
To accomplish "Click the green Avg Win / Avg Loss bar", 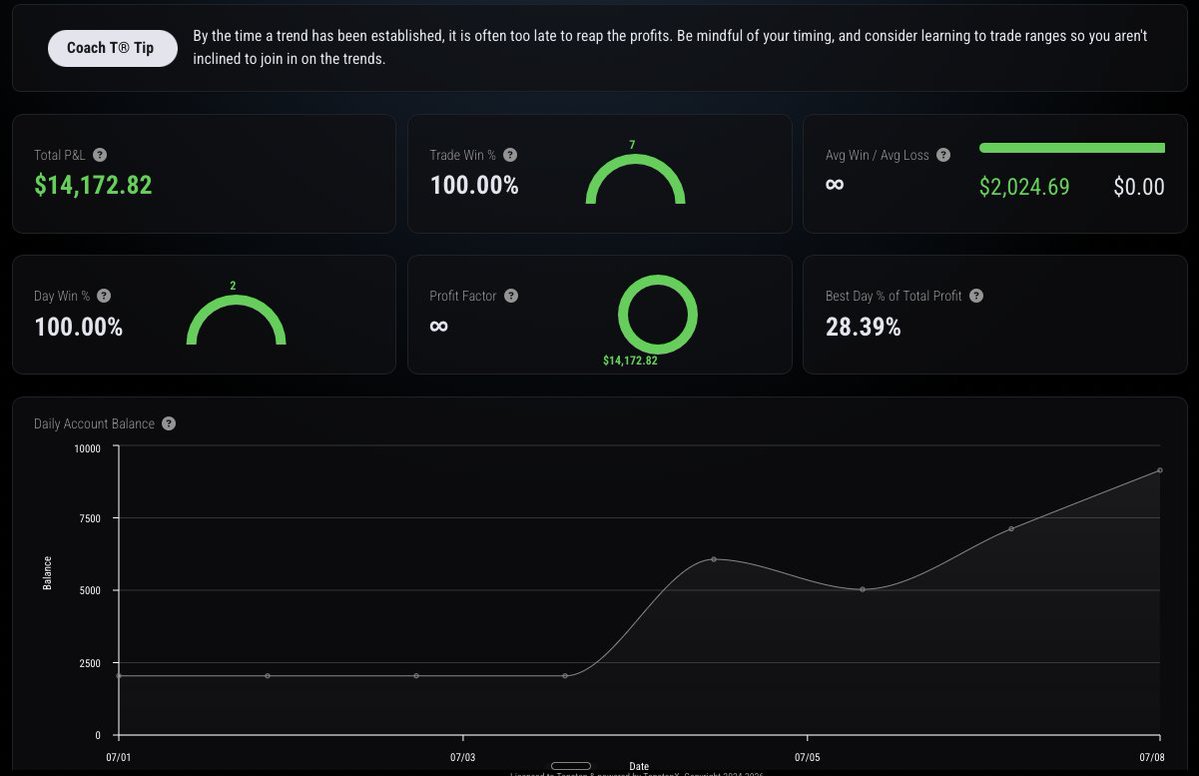I will click(x=1072, y=148).
